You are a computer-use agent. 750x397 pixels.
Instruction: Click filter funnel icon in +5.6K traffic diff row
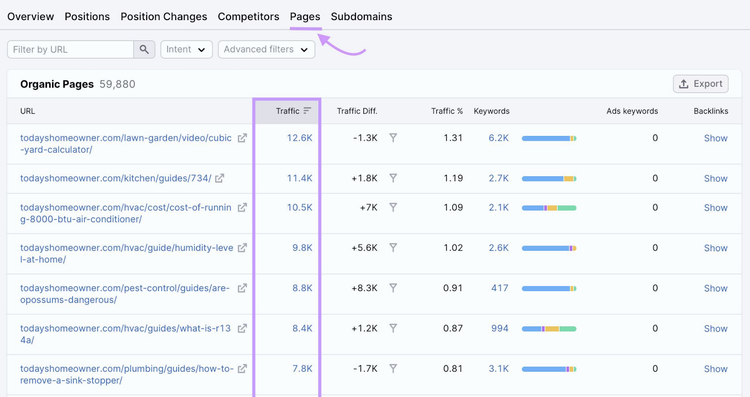(x=393, y=248)
